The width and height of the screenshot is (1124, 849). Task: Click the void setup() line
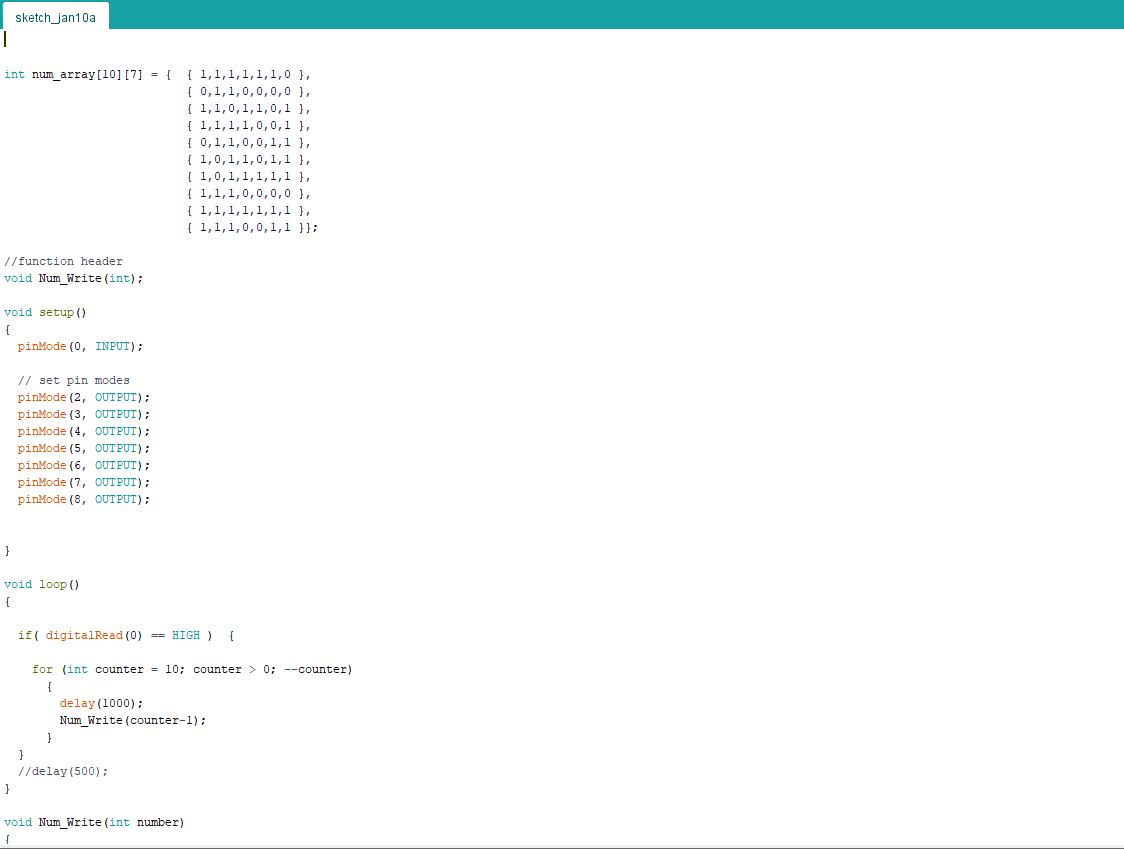click(x=45, y=313)
